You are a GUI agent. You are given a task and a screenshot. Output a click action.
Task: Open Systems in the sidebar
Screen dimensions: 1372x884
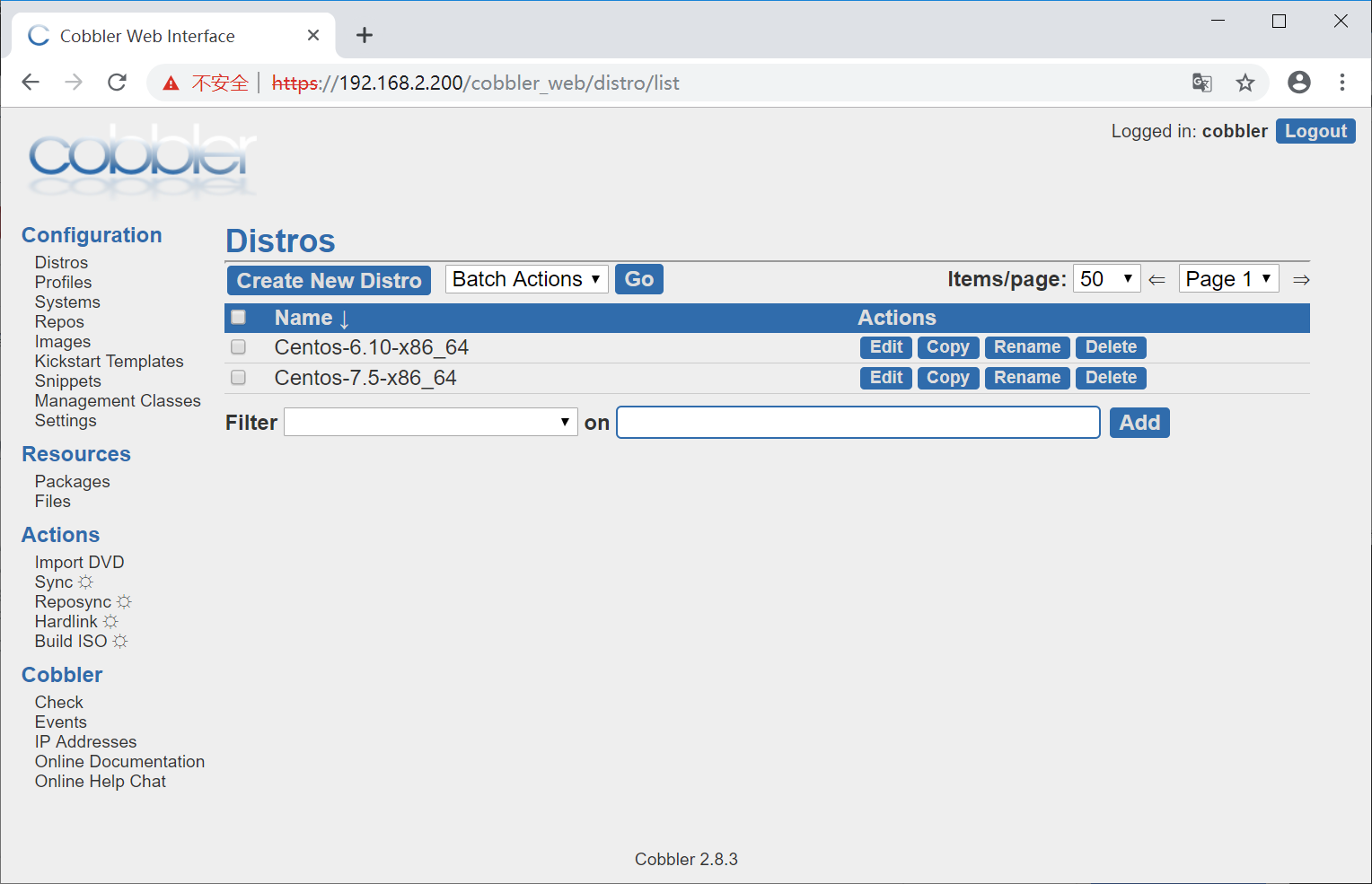(x=67, y=302)
